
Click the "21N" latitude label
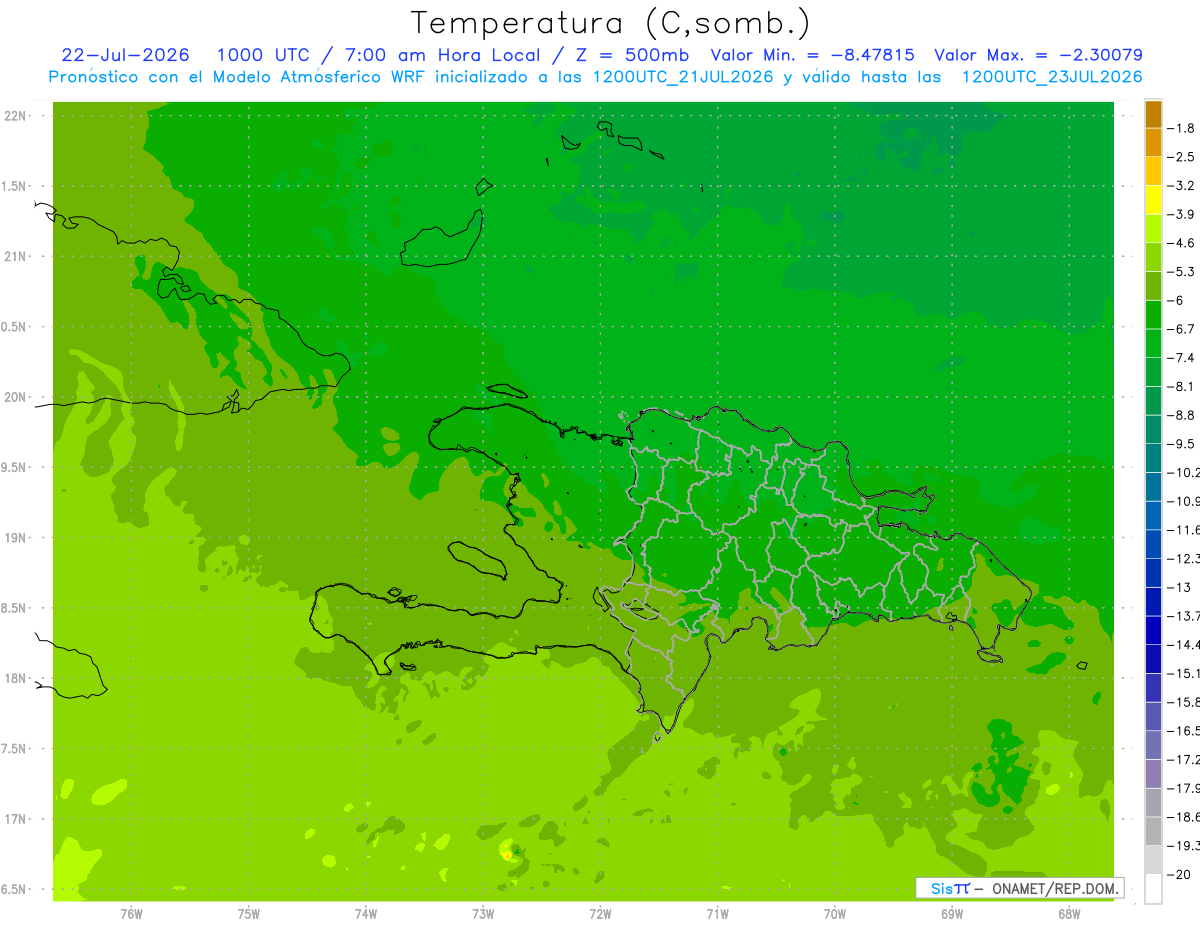pyautogui.click(x=15, y=256)
